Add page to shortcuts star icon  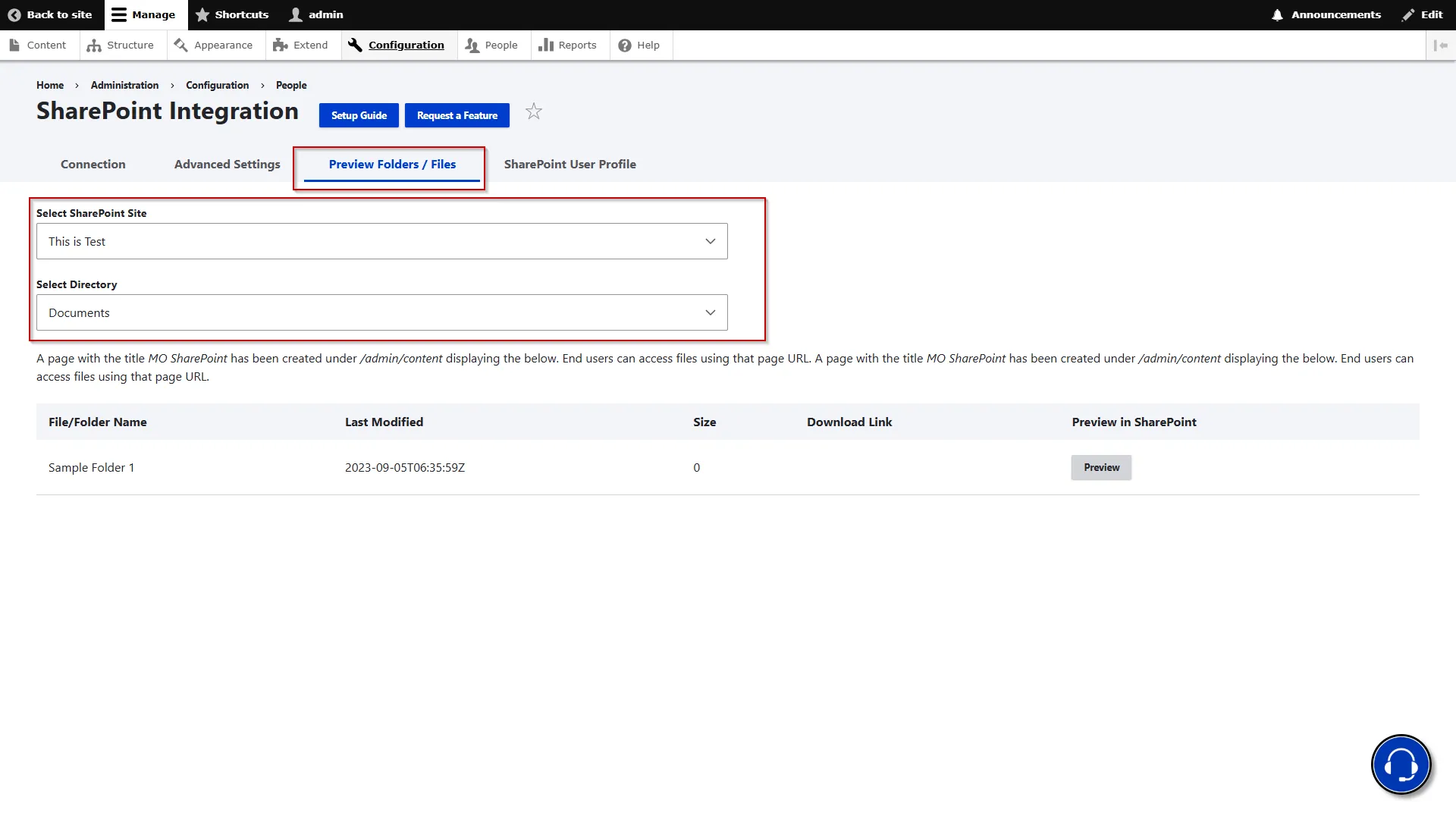coord(534,111)
